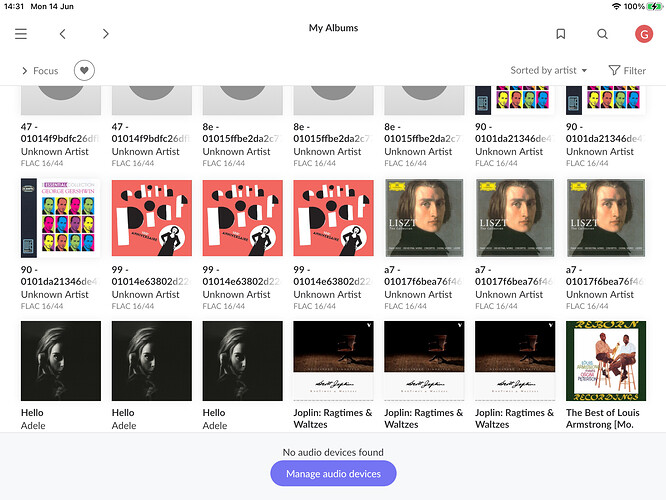
Task: Click Manage audio devices button
Action: pos(333,473)
